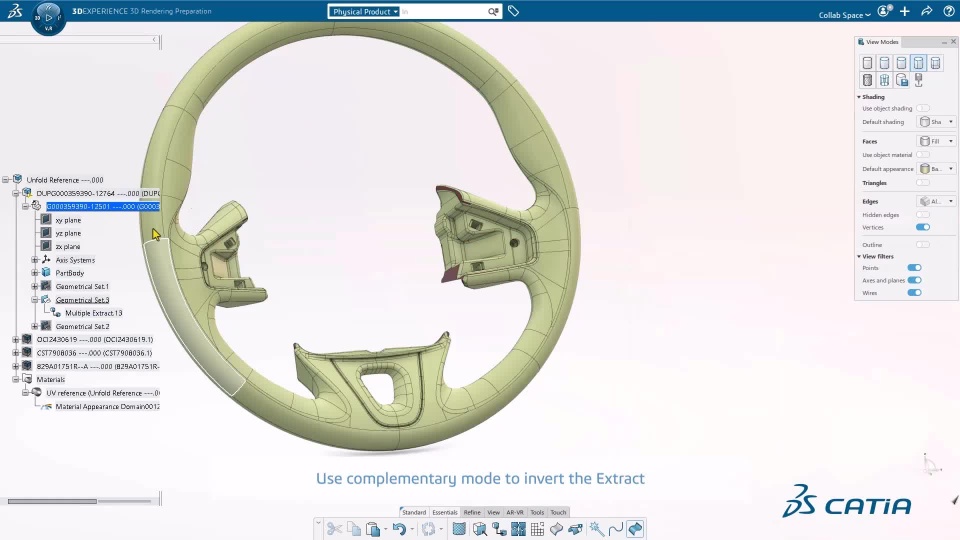Switch to the View tab
960x540 pixels.
tap(493, 512)
